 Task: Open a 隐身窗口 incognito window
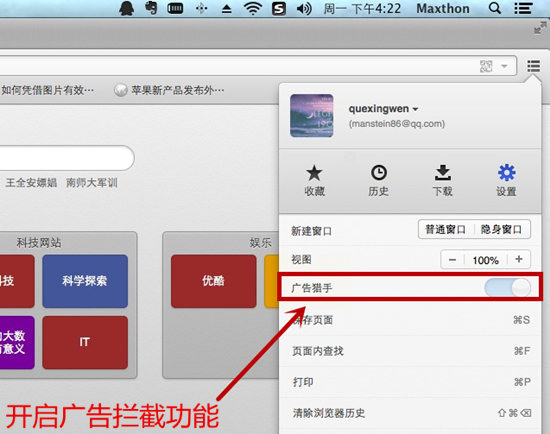pyautogui.click(x=502, y=229)
